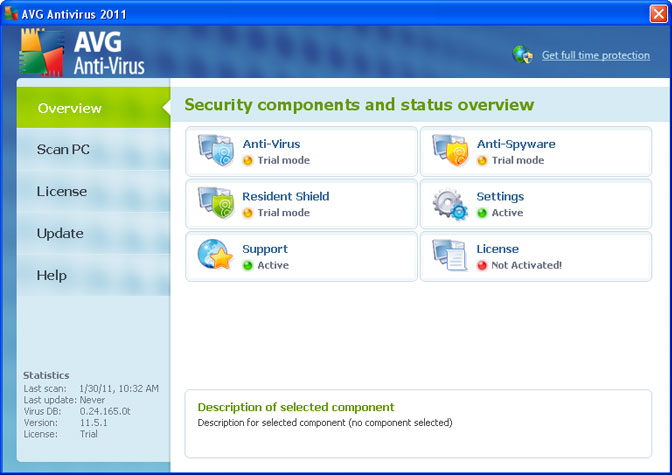672x475 pixels.
Task: Click last scan value 1/30/11, 10:32 AM
Action: (119, 388)
